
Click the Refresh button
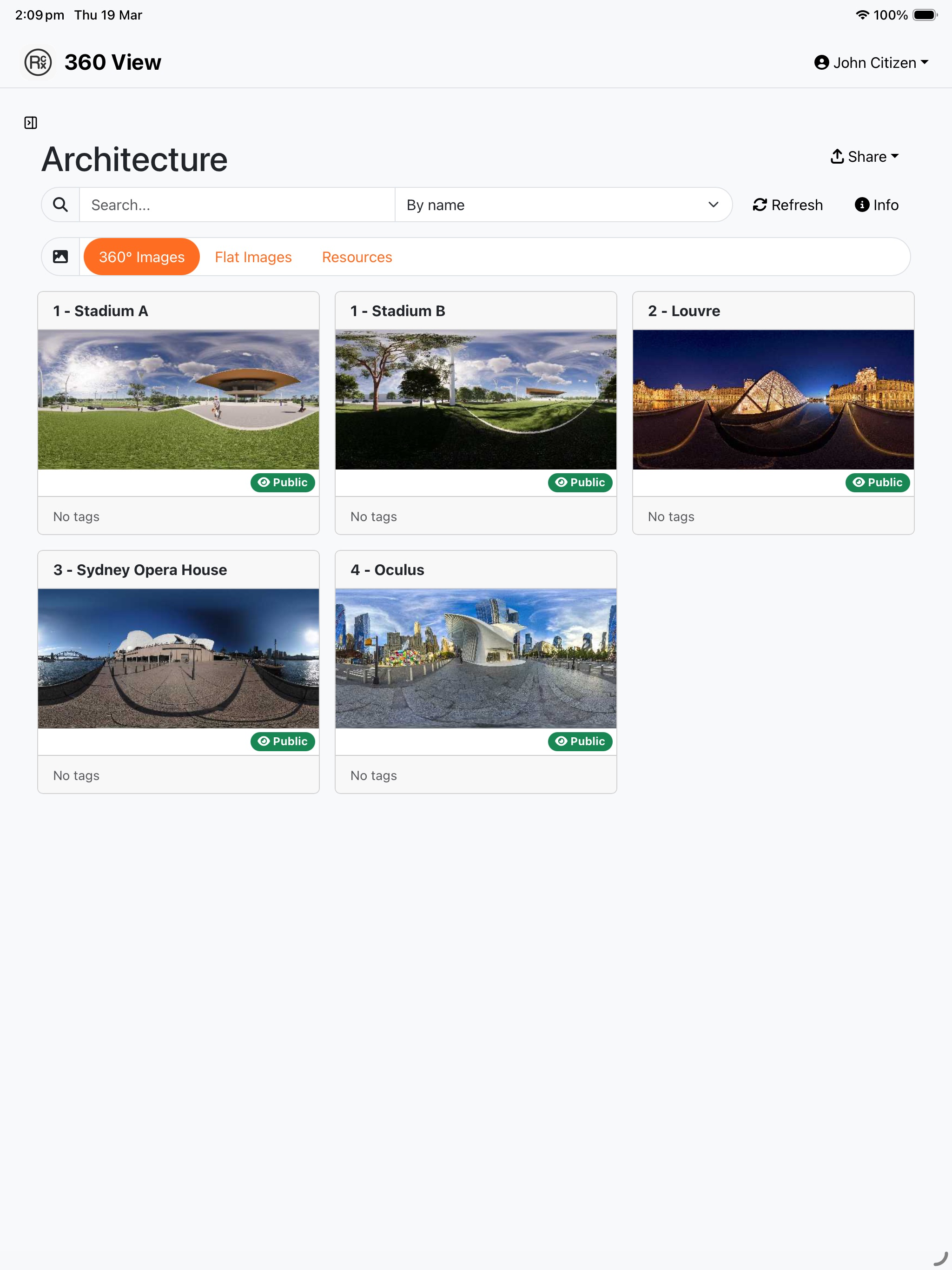pos(787,205)
